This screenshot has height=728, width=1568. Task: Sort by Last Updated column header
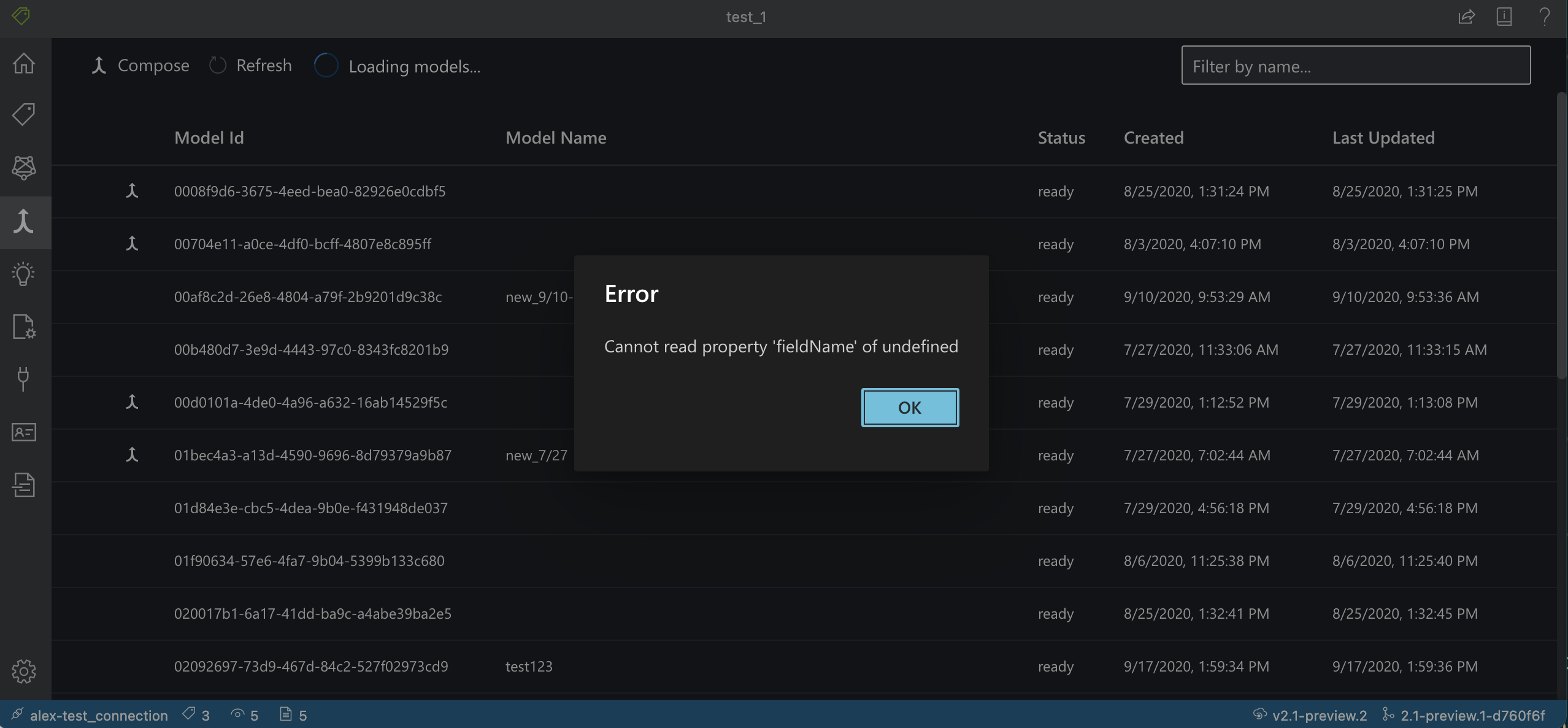[x=1383, y=137]
